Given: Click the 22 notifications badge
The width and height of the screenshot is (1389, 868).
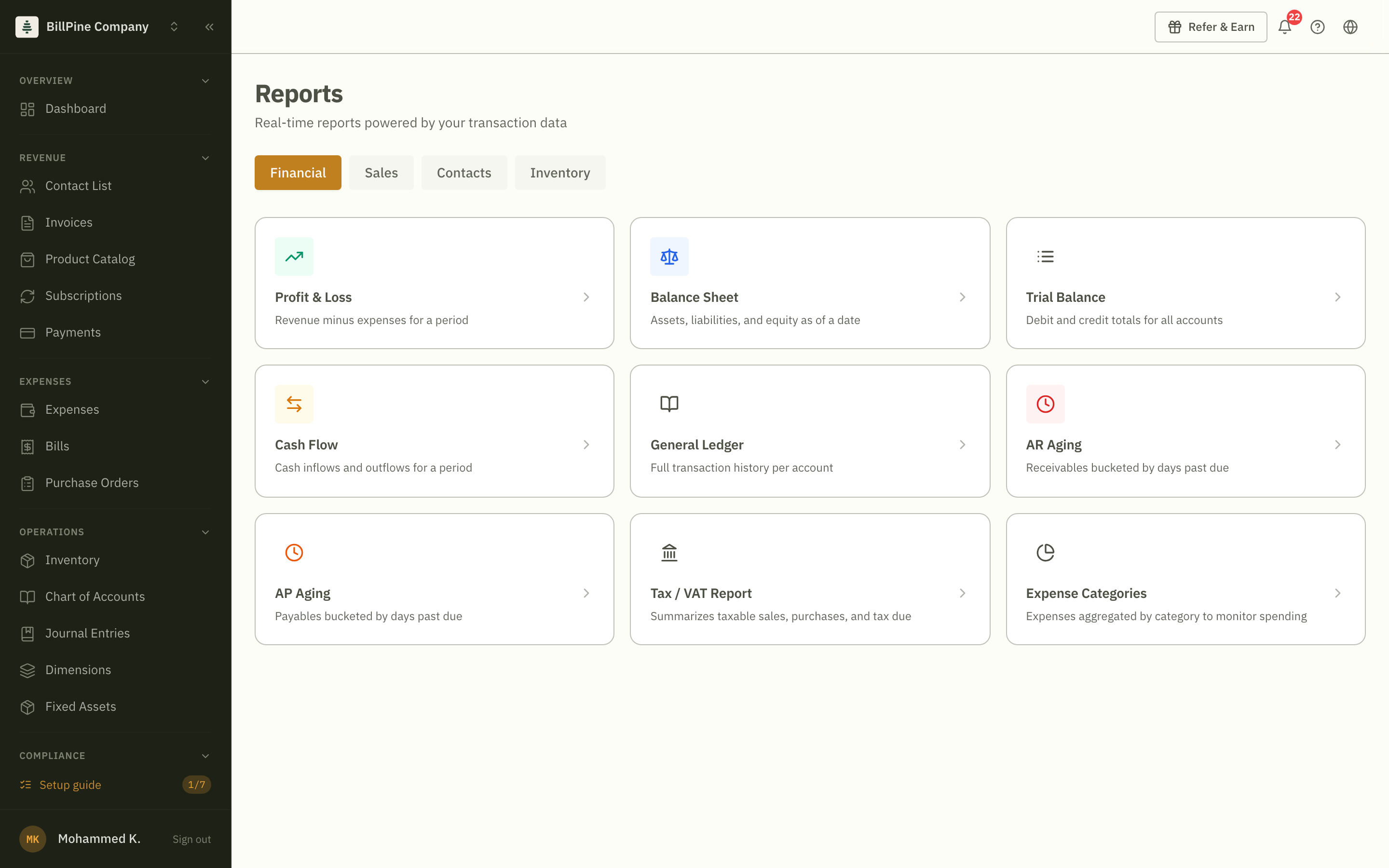Looking at the screenshot, I should point(1294,17).
